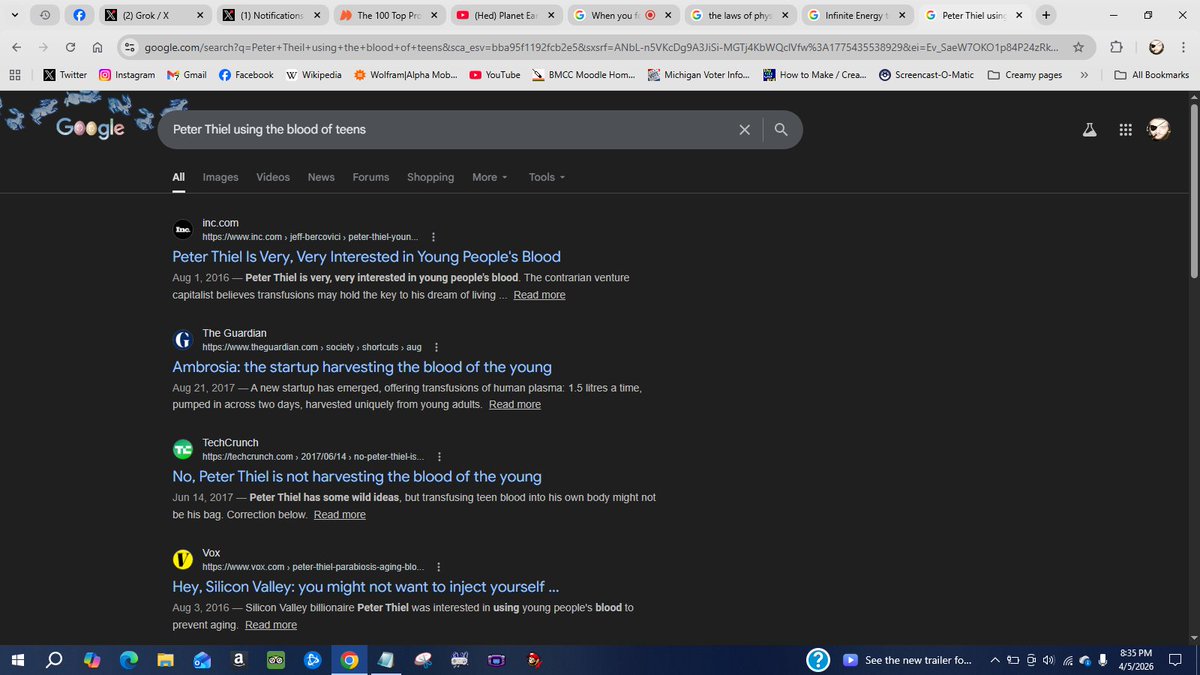Click Read more under the TechCrunch result
Image resolution: width=1200 pixels, height=675 pixels.
click(x=339, y=514)
